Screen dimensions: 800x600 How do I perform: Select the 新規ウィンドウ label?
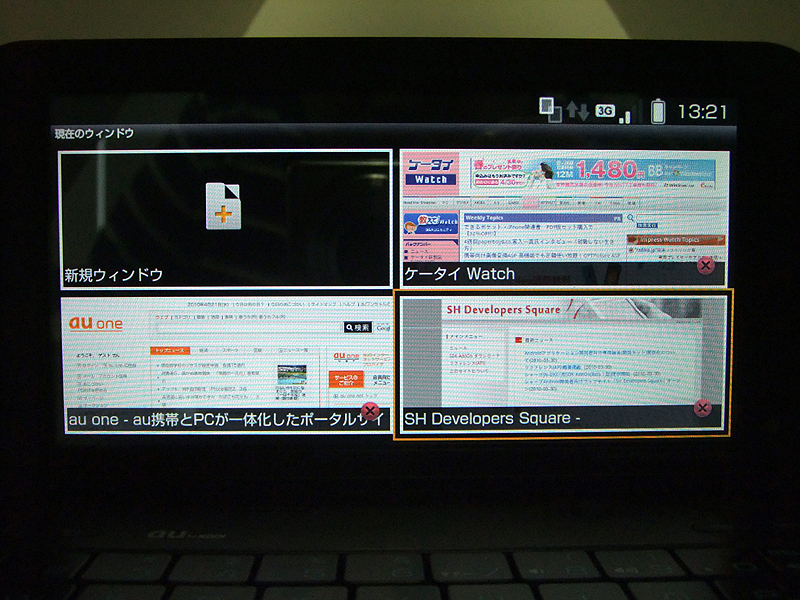113,275
